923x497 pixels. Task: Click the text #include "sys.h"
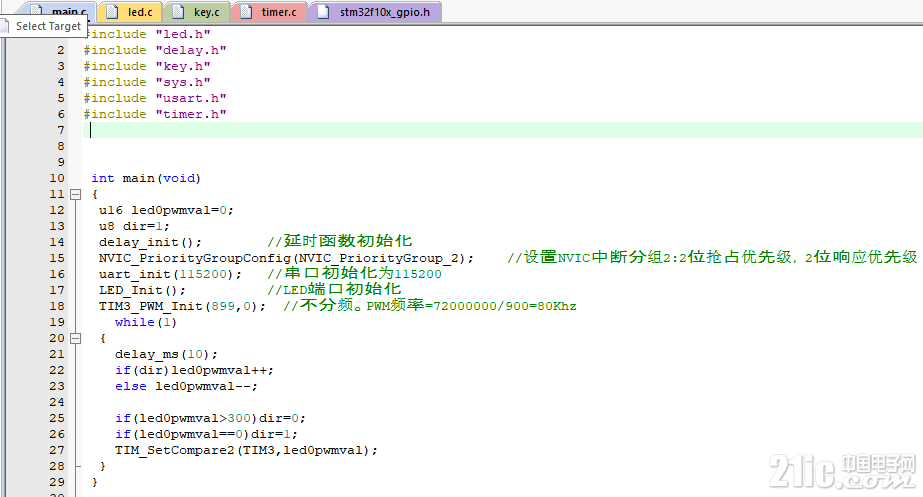point(147,82)
